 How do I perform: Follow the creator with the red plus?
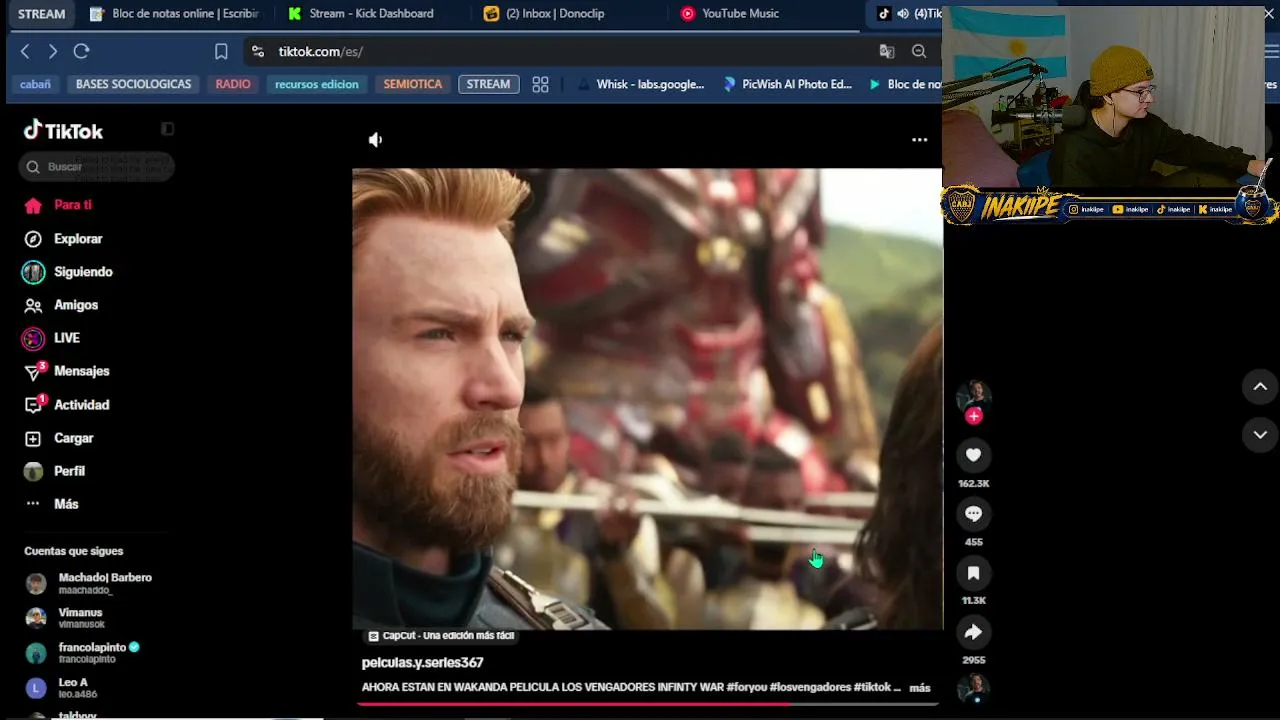tap(974, 416)
